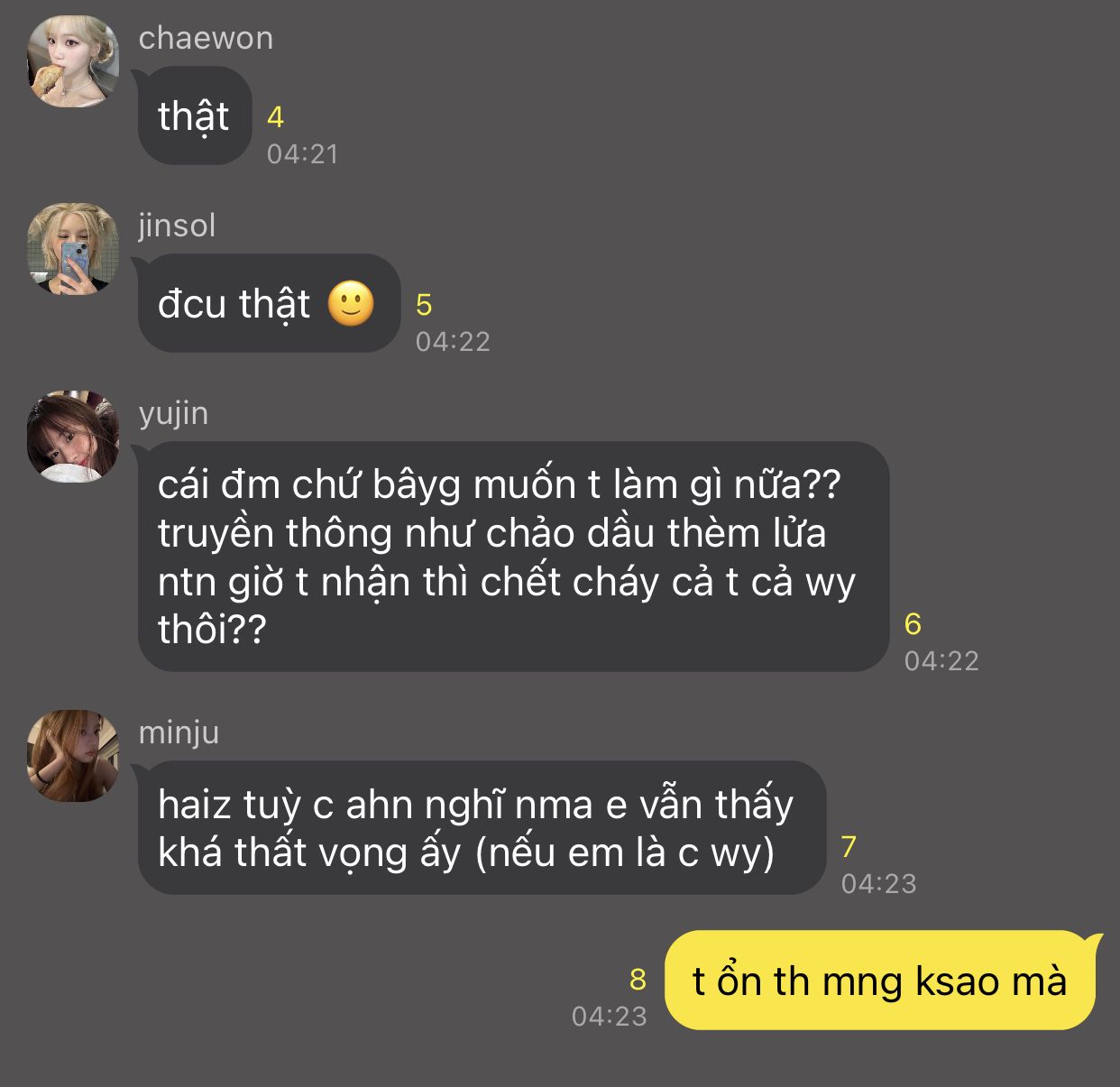This screenshot has height=1087, width=1120.
Task: Click the yujin sender name label
Action: [173, 413]
